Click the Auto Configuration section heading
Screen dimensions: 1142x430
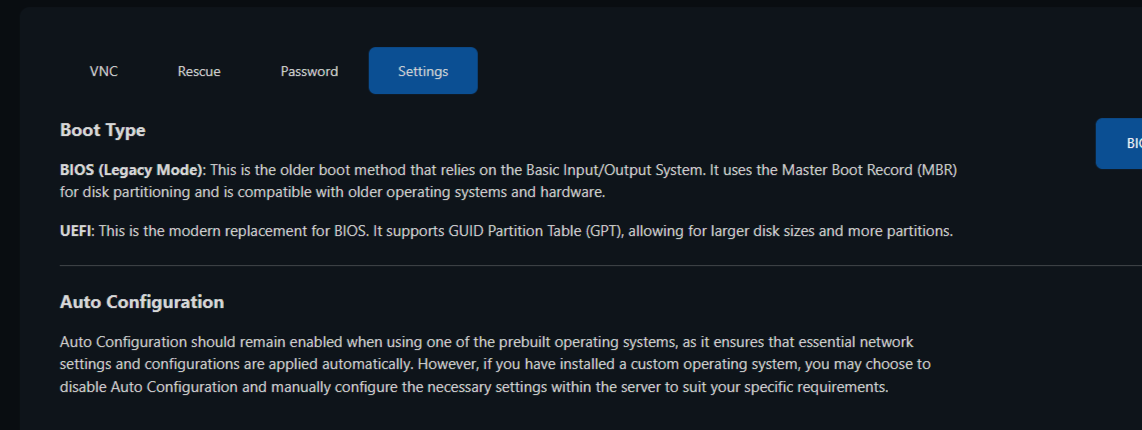tap(142, 302)
